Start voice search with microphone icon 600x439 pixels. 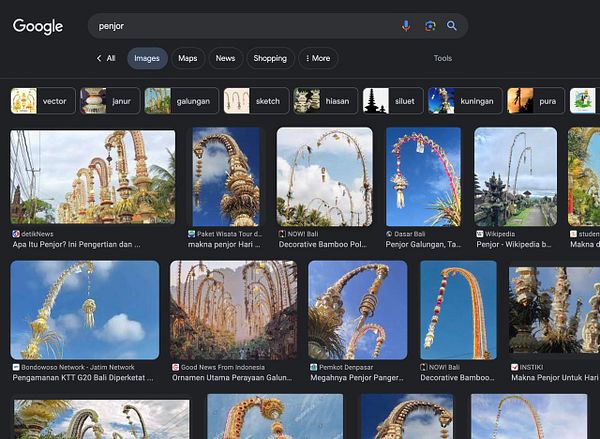(x=406, y=26)
